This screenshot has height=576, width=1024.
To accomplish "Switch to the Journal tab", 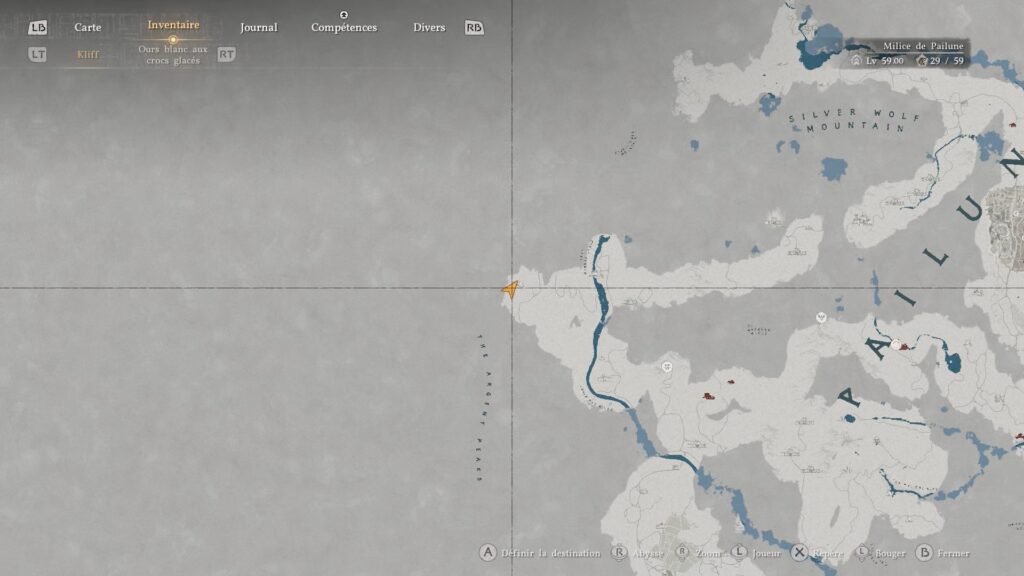I will tap(259, 27).
